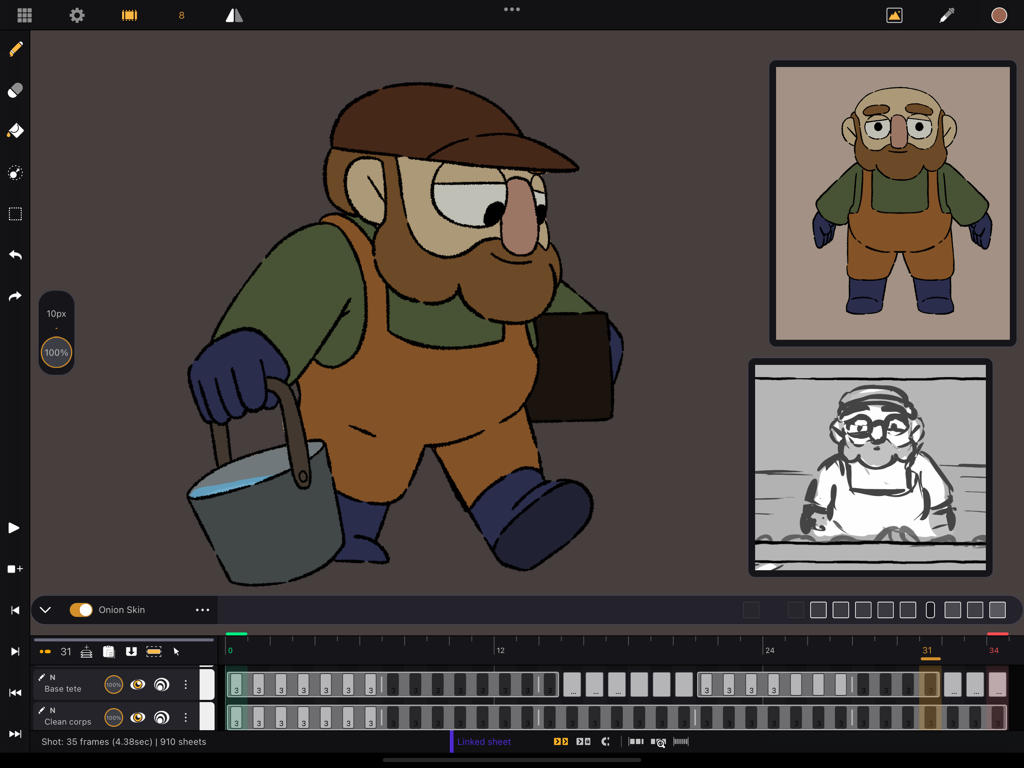
Task: Open app settings with the gear icon
Action: (77, 15)
